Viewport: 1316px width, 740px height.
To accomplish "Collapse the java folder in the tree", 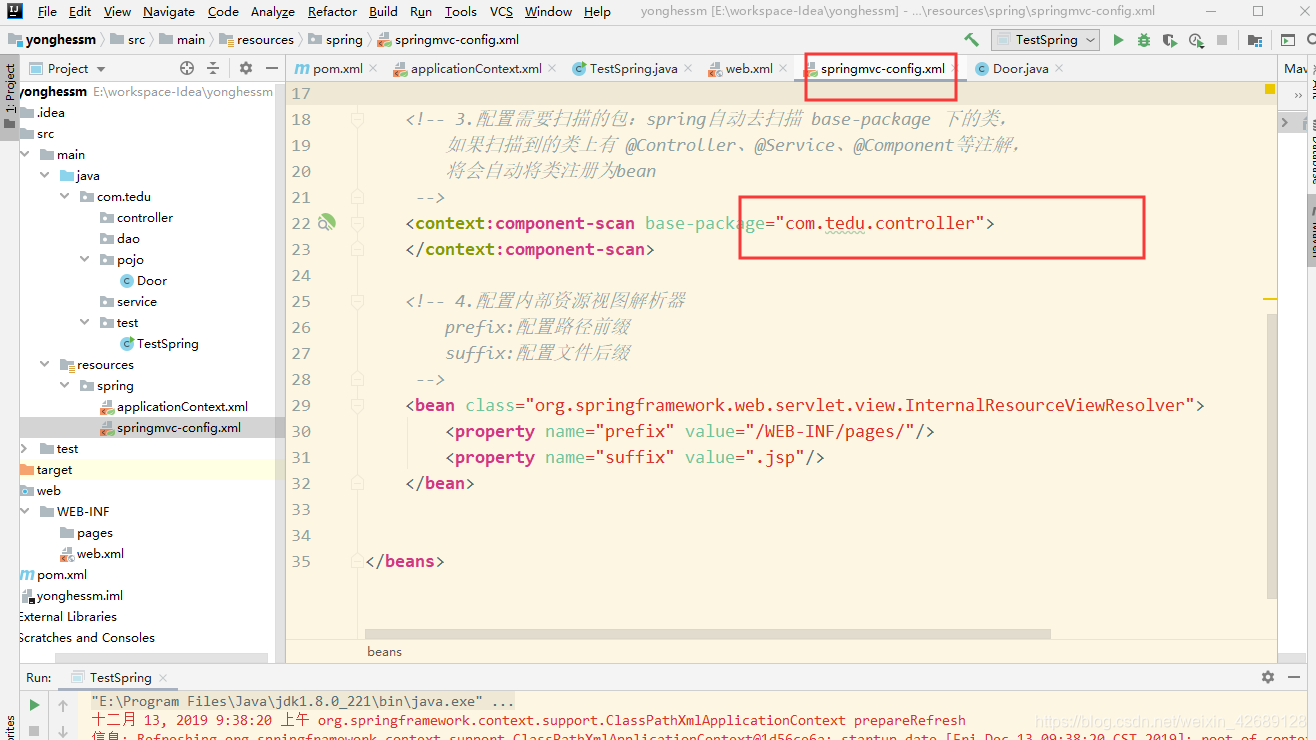I will [x=46, y=176].
